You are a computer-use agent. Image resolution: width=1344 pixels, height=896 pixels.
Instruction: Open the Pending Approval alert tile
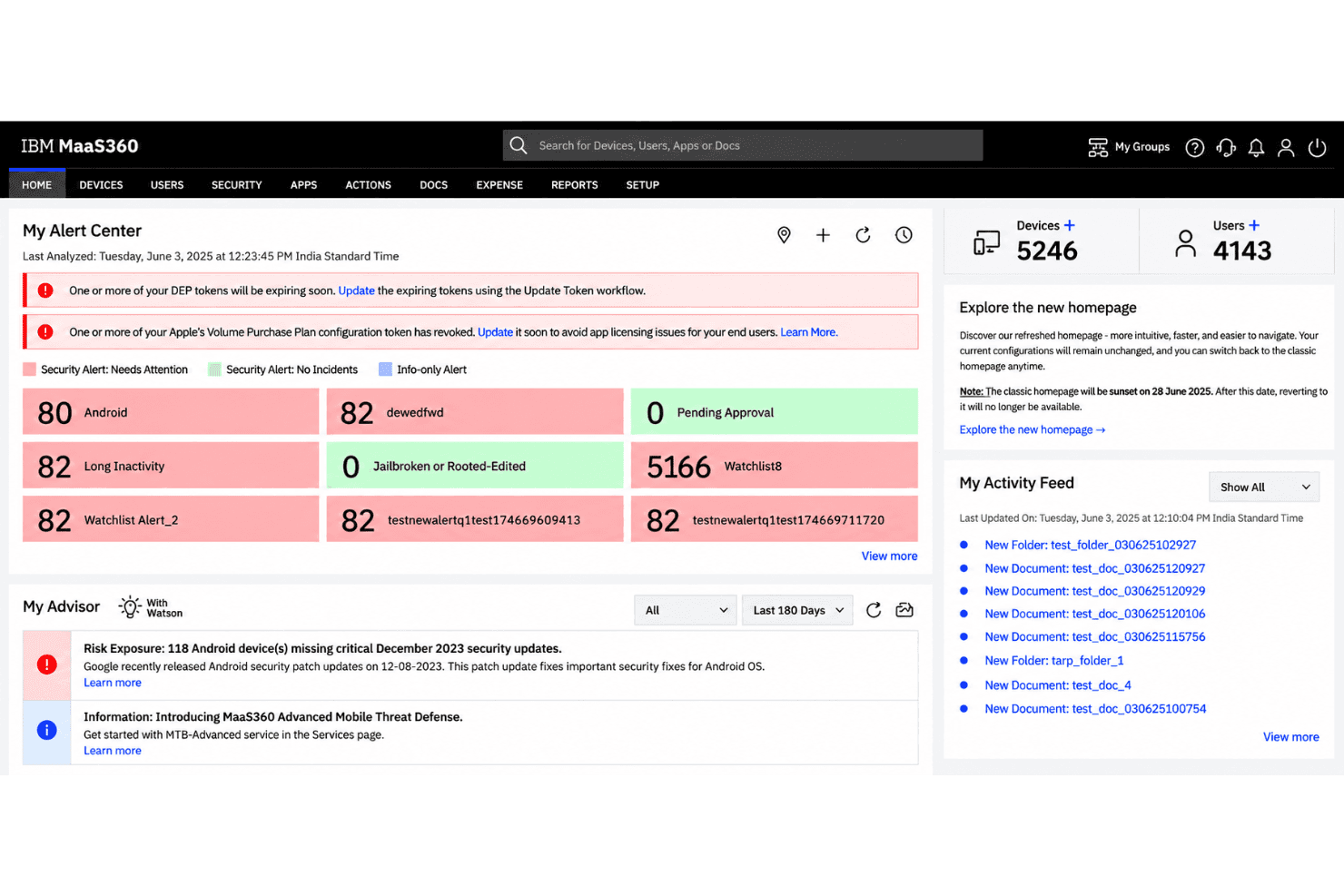coord(775,412)
